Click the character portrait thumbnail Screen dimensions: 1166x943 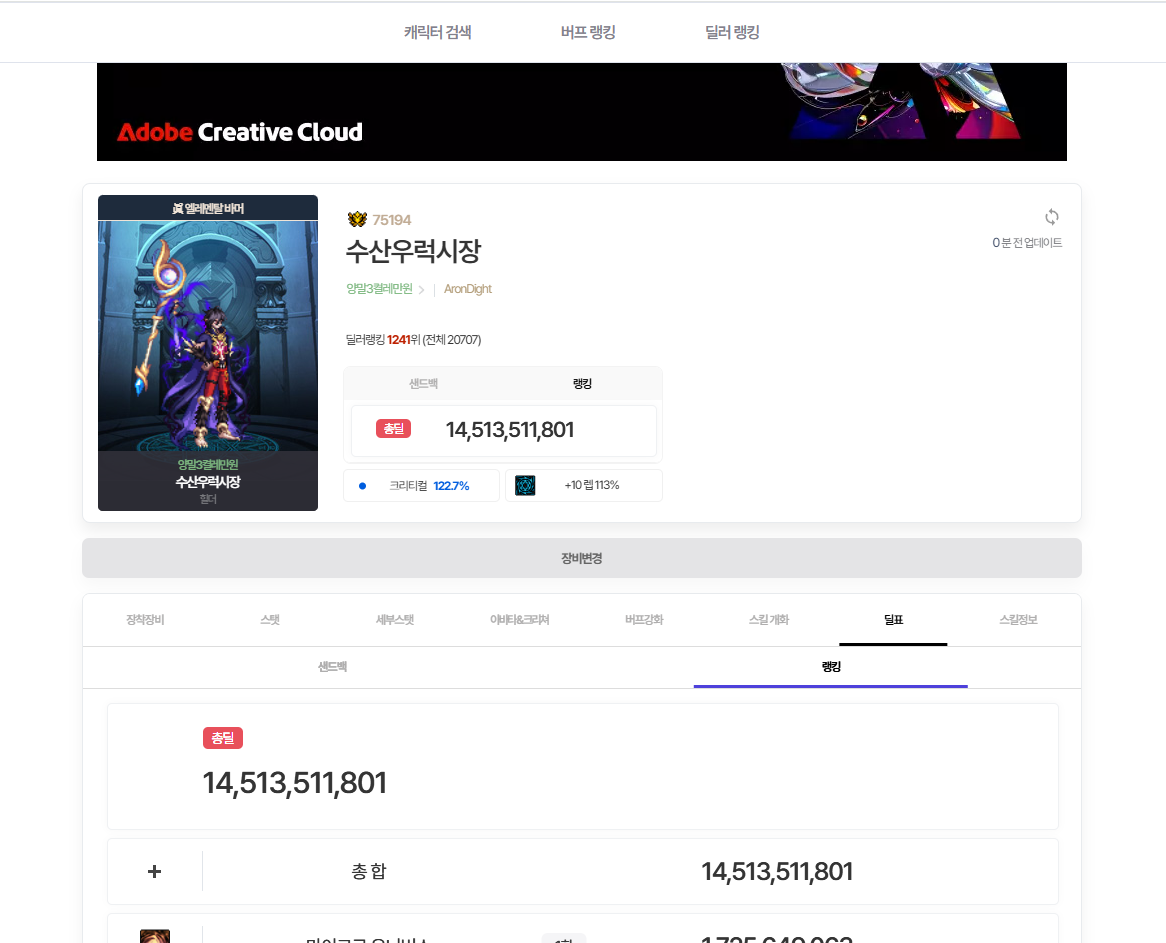tap(208, 353)
